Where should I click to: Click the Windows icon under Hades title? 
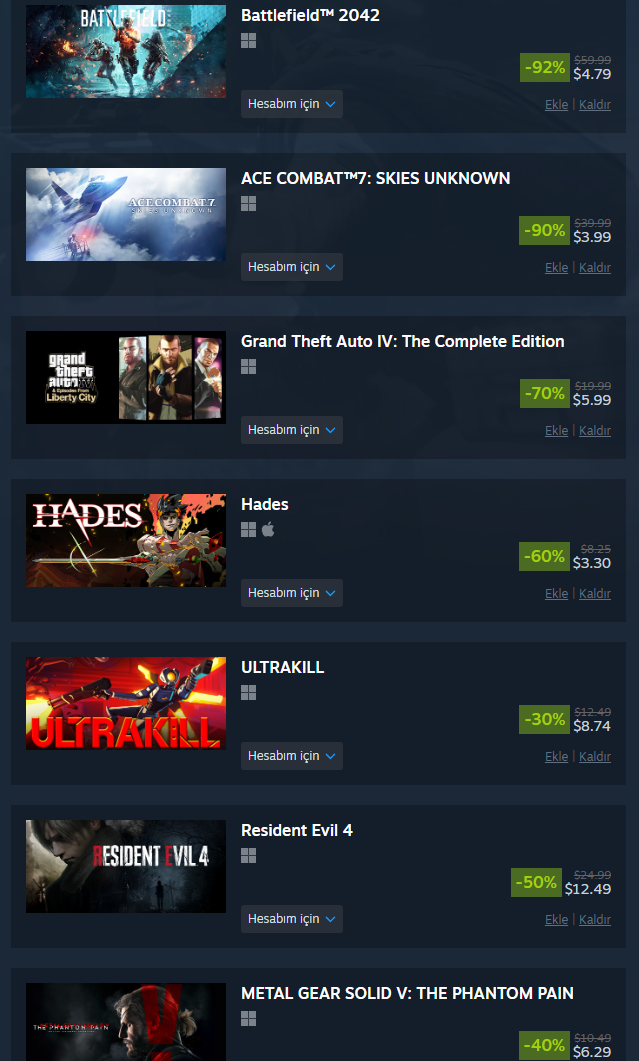tap(248, 530)
